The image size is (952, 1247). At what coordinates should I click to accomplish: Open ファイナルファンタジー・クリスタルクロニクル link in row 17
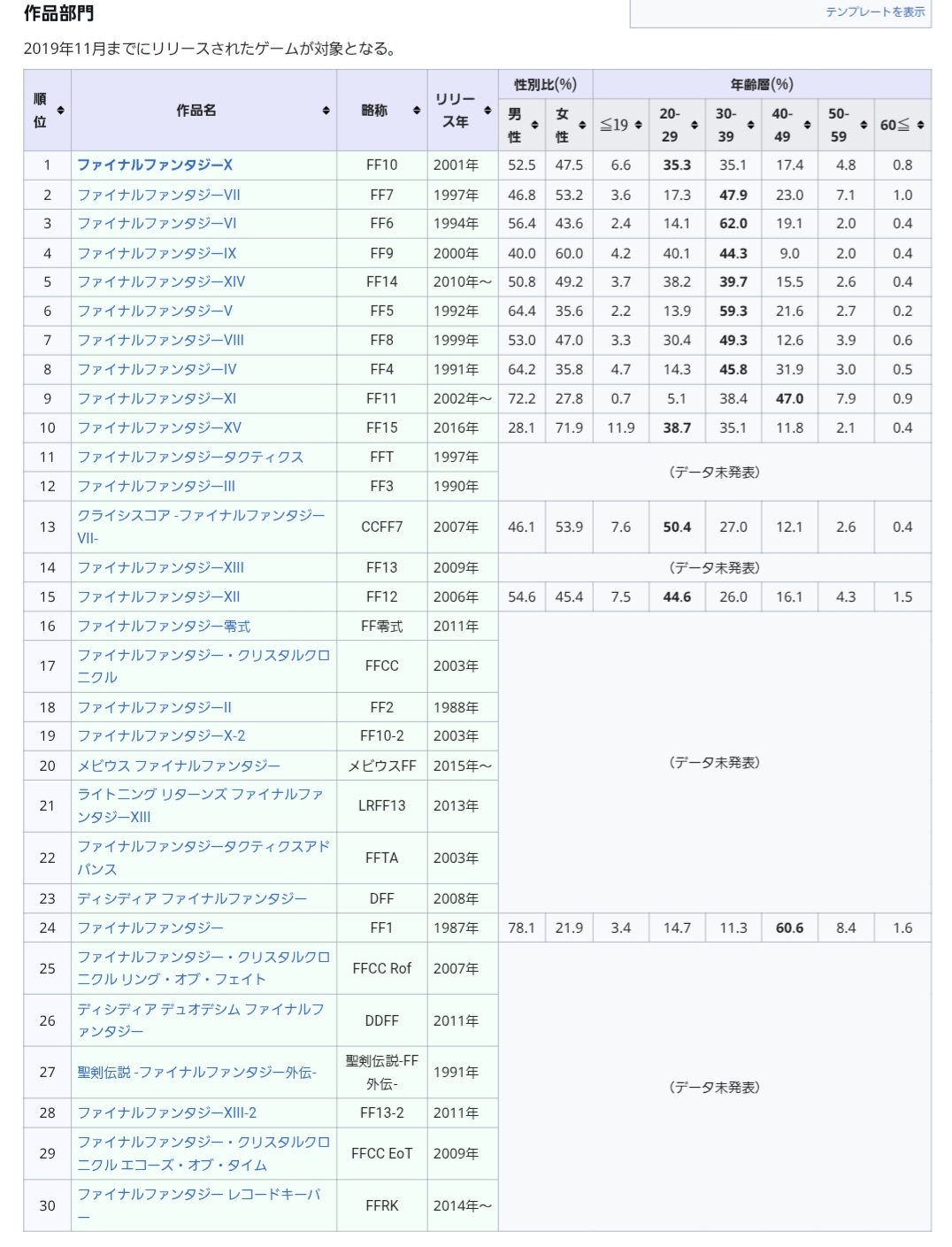click(203, 666)
